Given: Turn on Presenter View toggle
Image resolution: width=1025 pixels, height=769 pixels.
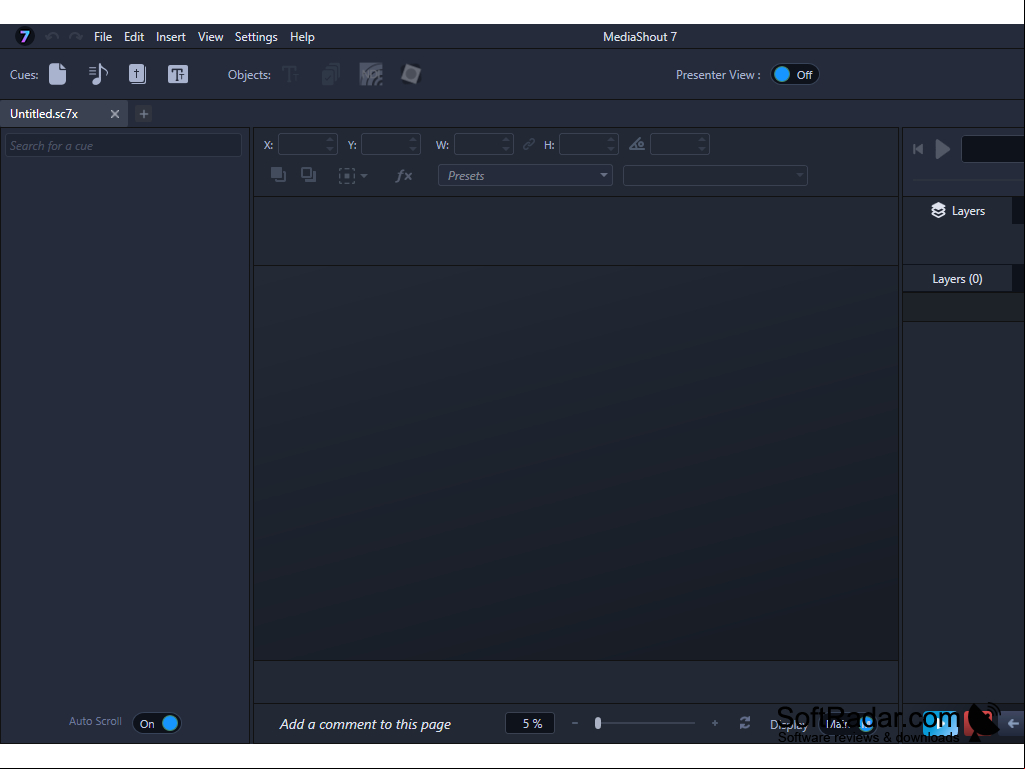Looking at the screenshot, I should coord(794,75).
